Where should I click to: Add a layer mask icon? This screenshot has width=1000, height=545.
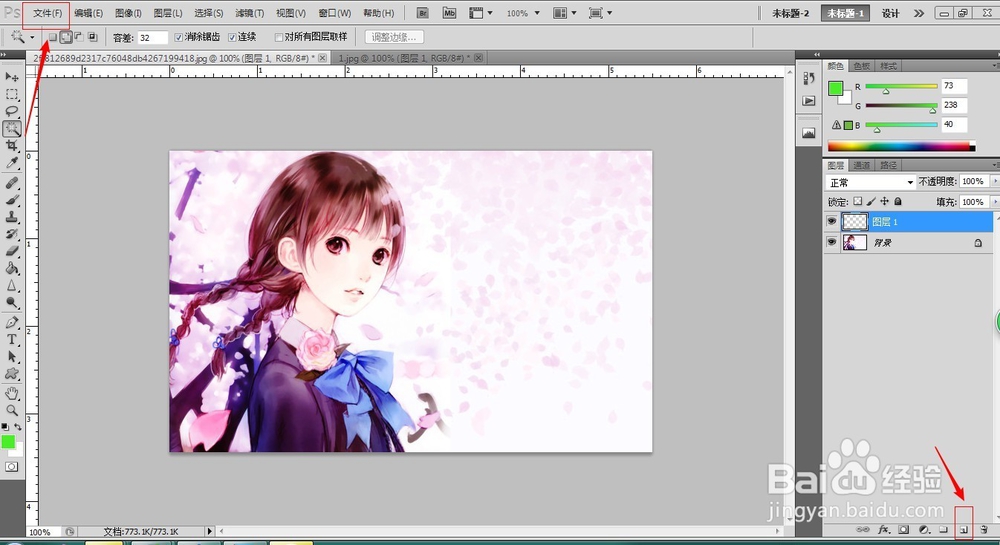pos(904,530)
